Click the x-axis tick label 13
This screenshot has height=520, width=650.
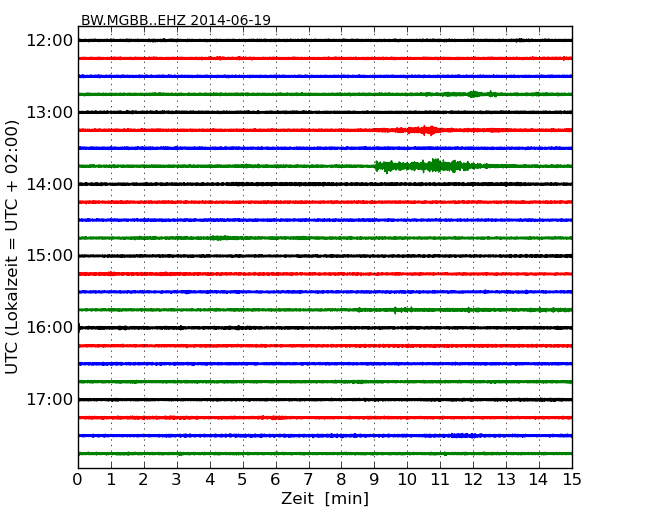[x=506, y=479]
